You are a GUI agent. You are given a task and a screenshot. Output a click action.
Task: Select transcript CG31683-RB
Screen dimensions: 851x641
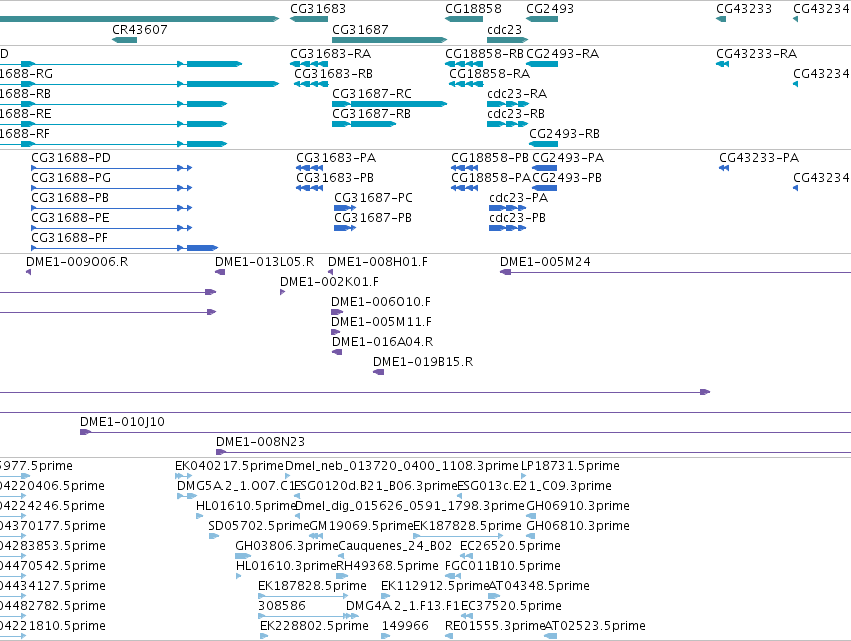[x=311, y=84]
